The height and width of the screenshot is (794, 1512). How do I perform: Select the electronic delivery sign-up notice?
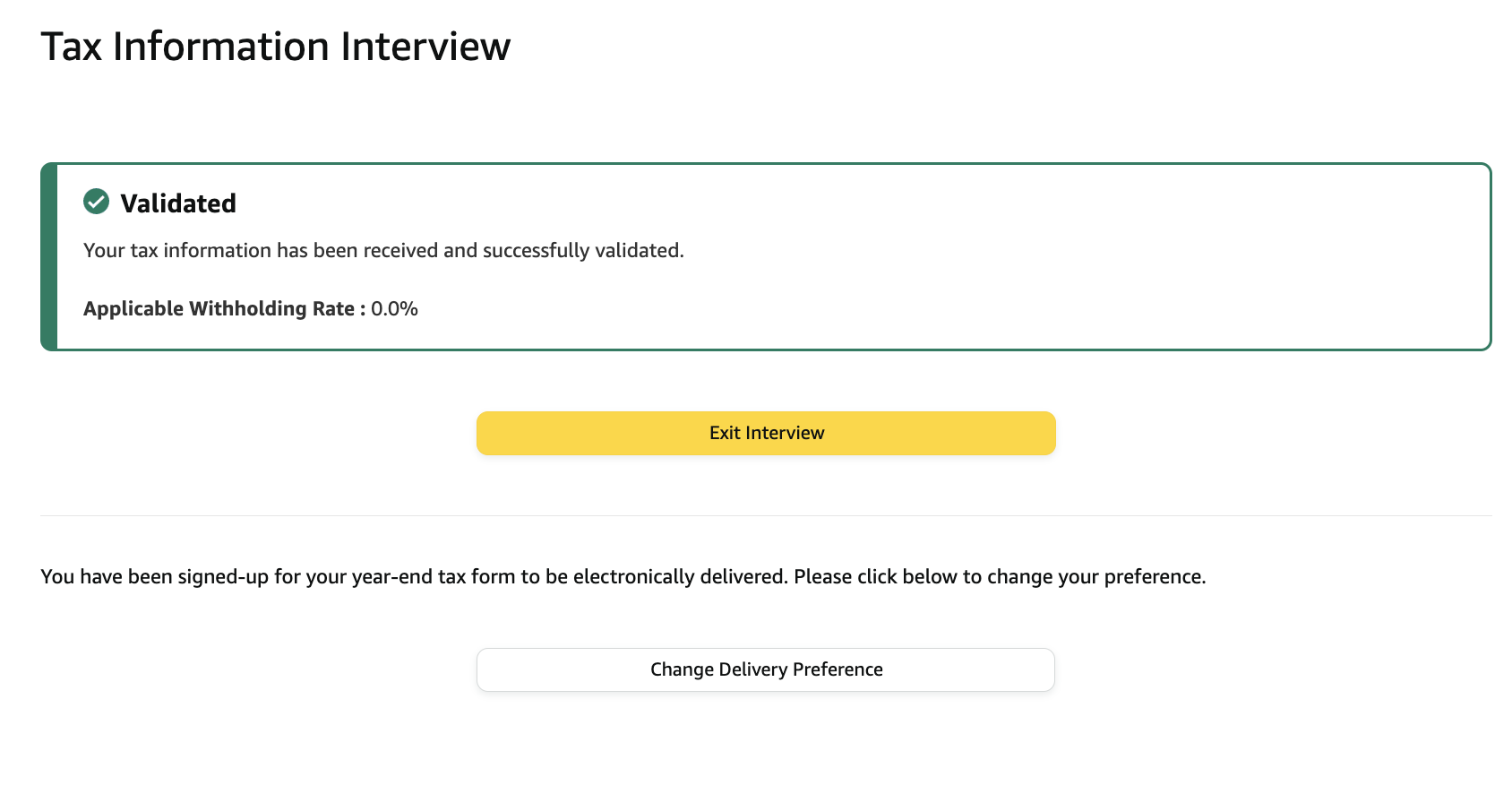tap(623, 576)
